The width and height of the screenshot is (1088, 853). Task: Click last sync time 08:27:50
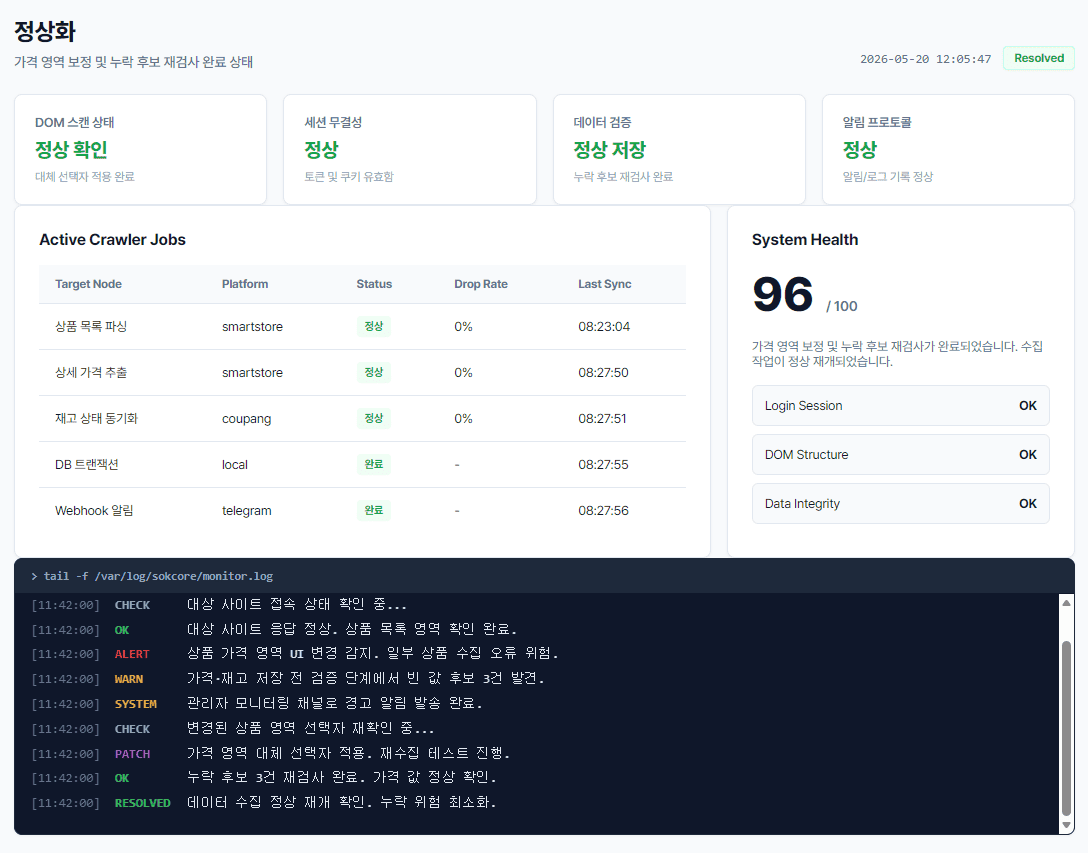coord(603,372)
